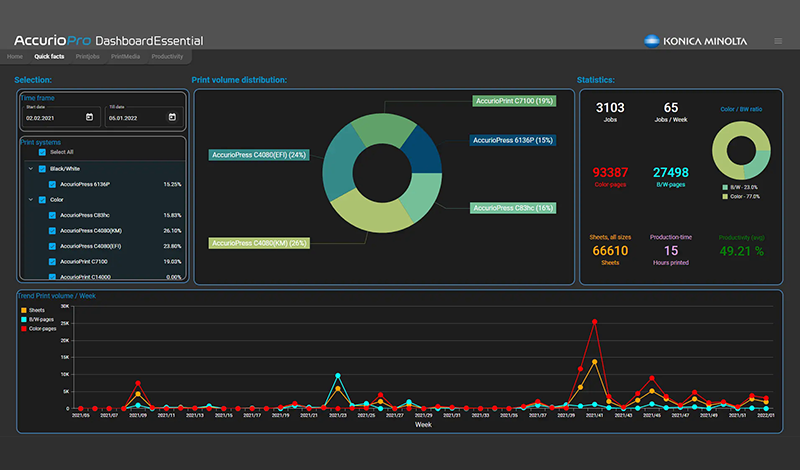This screenshot has height=470, width=800.
Task: Go to the Home tab
Action: tap(15, 57)
